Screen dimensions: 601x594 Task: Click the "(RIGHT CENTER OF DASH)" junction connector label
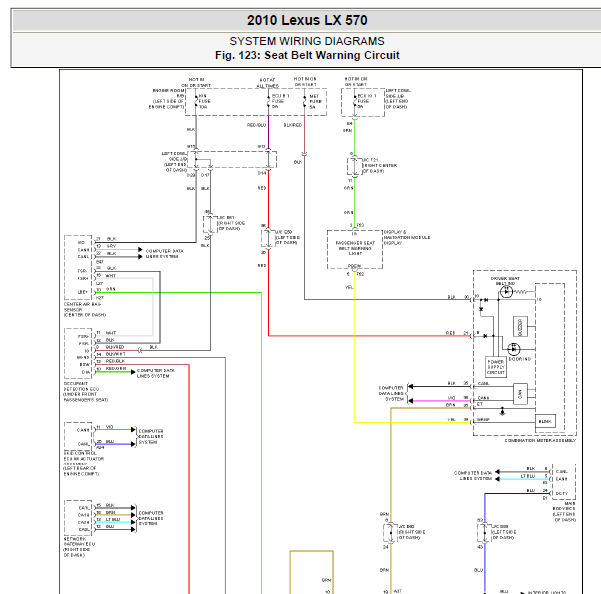[379, 168]
